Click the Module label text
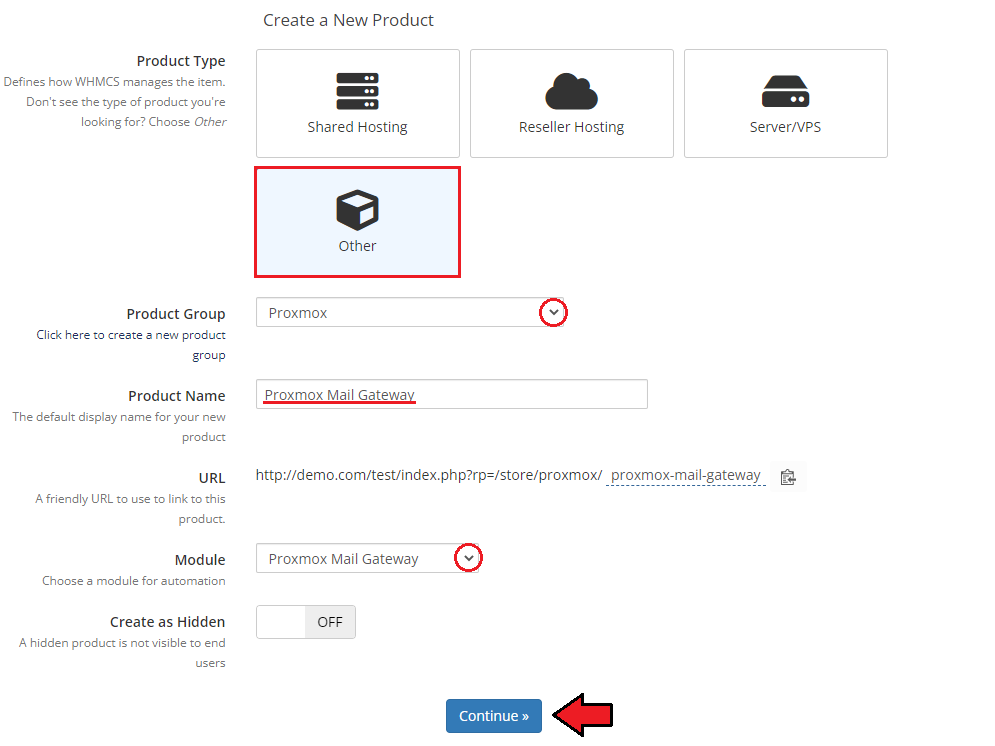This screenshot has width=995, height=746. (200, 560)
